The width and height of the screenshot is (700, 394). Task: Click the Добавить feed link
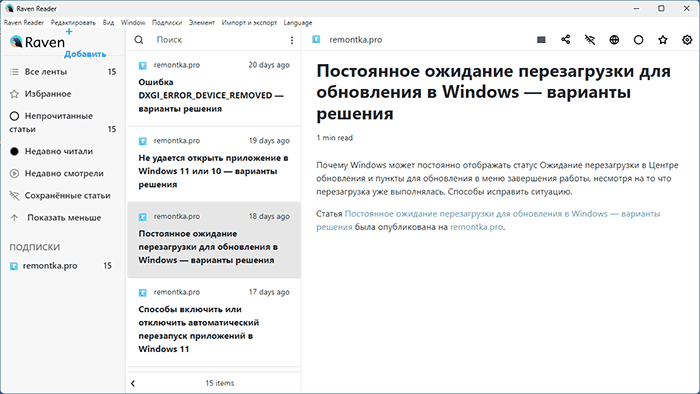(85, 54)
